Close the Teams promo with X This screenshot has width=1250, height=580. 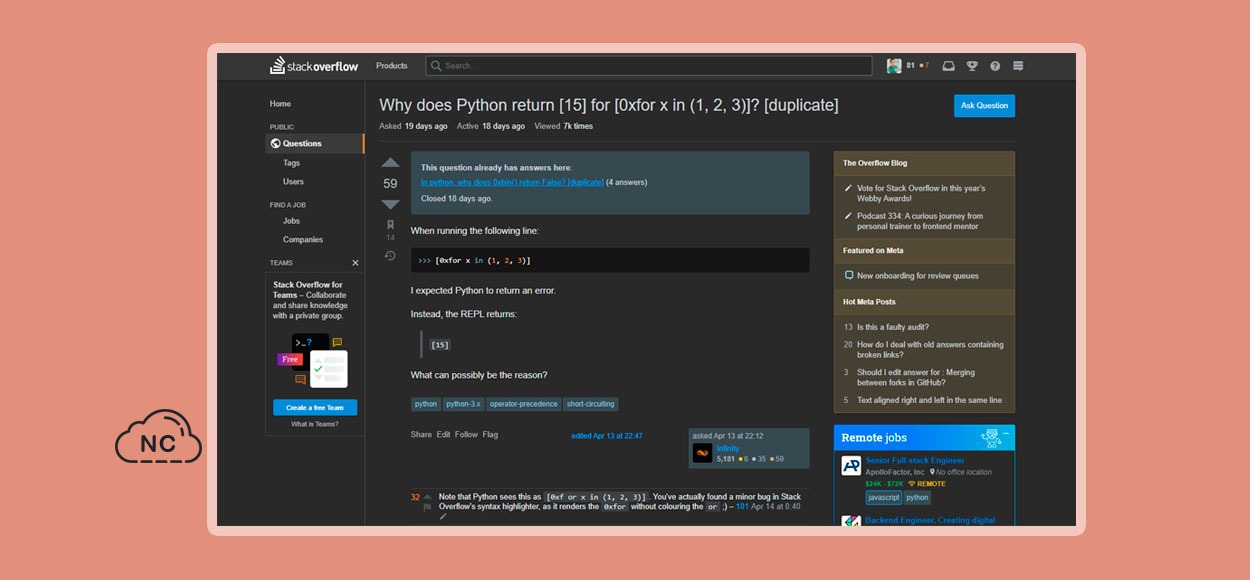pos(355,263)
